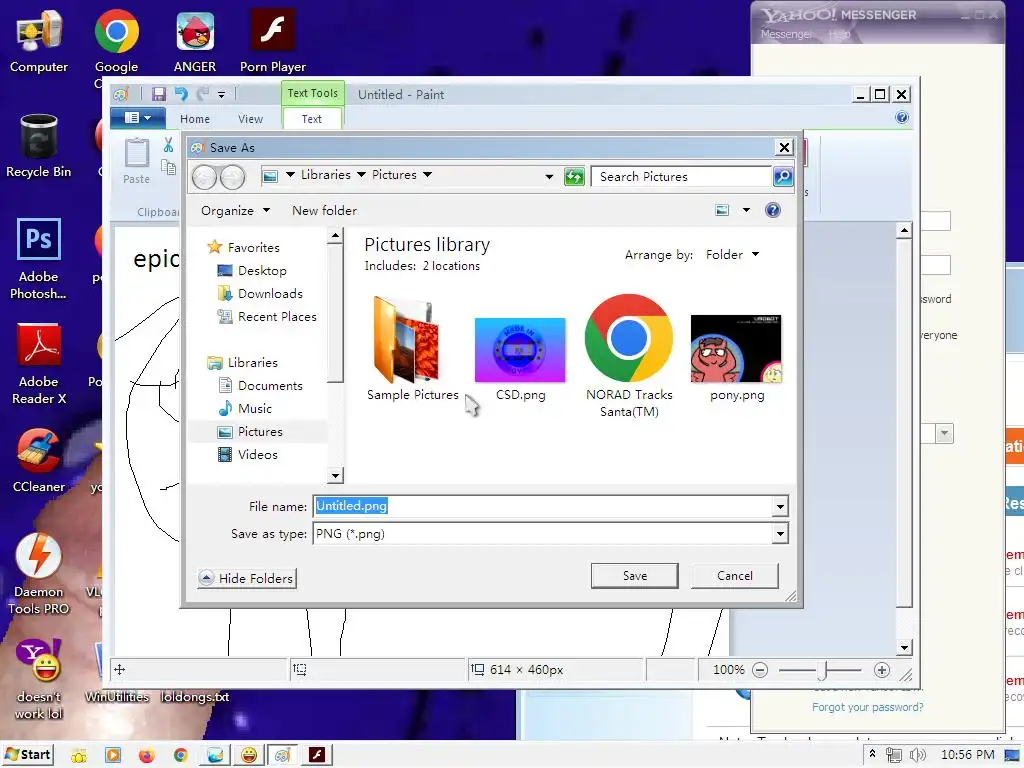The height and width of the screenshot is (768, 1024).
Task: Open the Paint file menu button
Action: coord(138,118)
